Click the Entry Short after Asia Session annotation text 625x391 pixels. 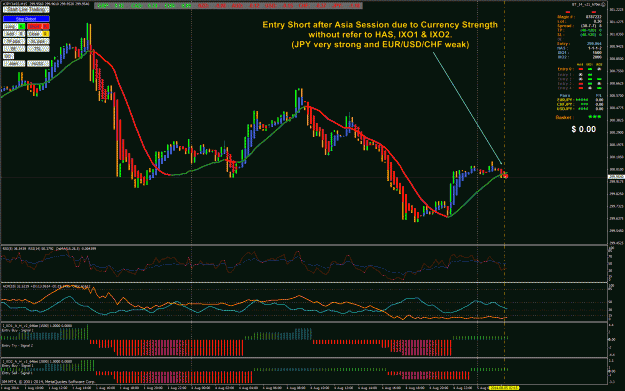[x=380, y=35]
